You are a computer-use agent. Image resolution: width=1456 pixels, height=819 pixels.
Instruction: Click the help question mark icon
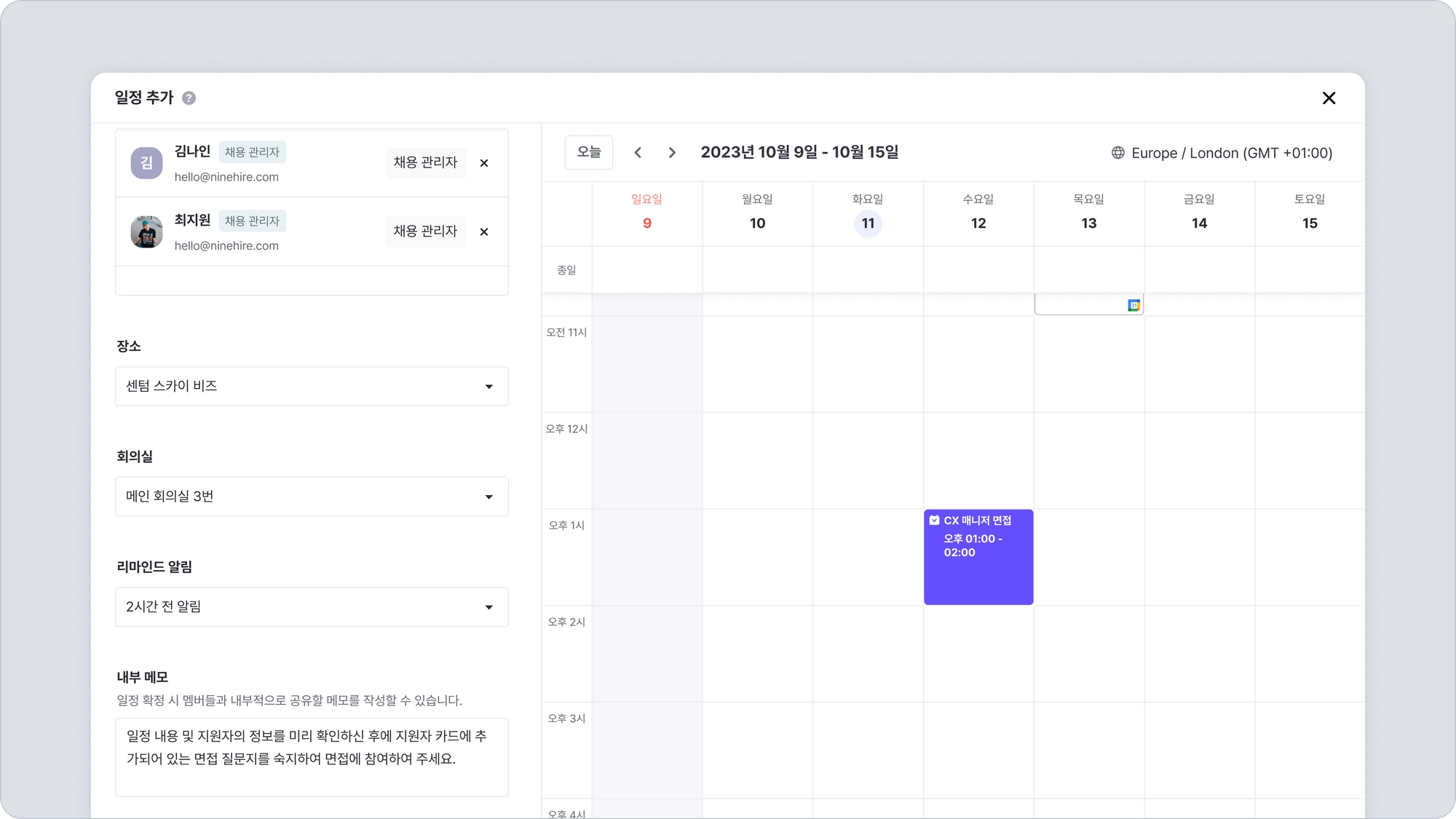[x=189, y=98]
